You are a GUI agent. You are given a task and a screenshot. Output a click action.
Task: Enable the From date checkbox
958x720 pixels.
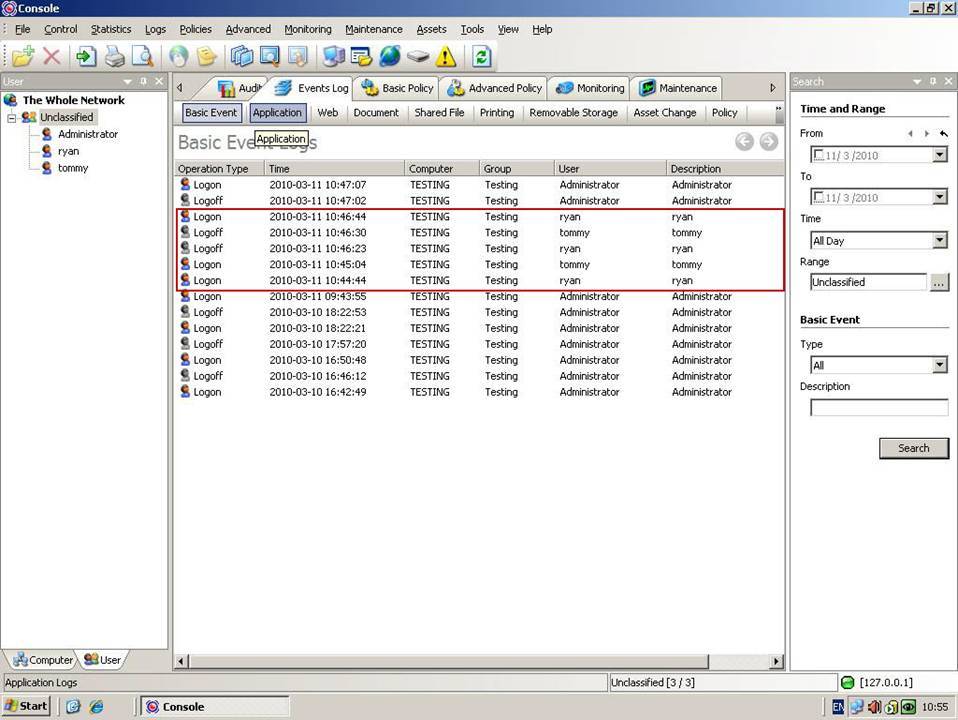[x=820, y=155]
